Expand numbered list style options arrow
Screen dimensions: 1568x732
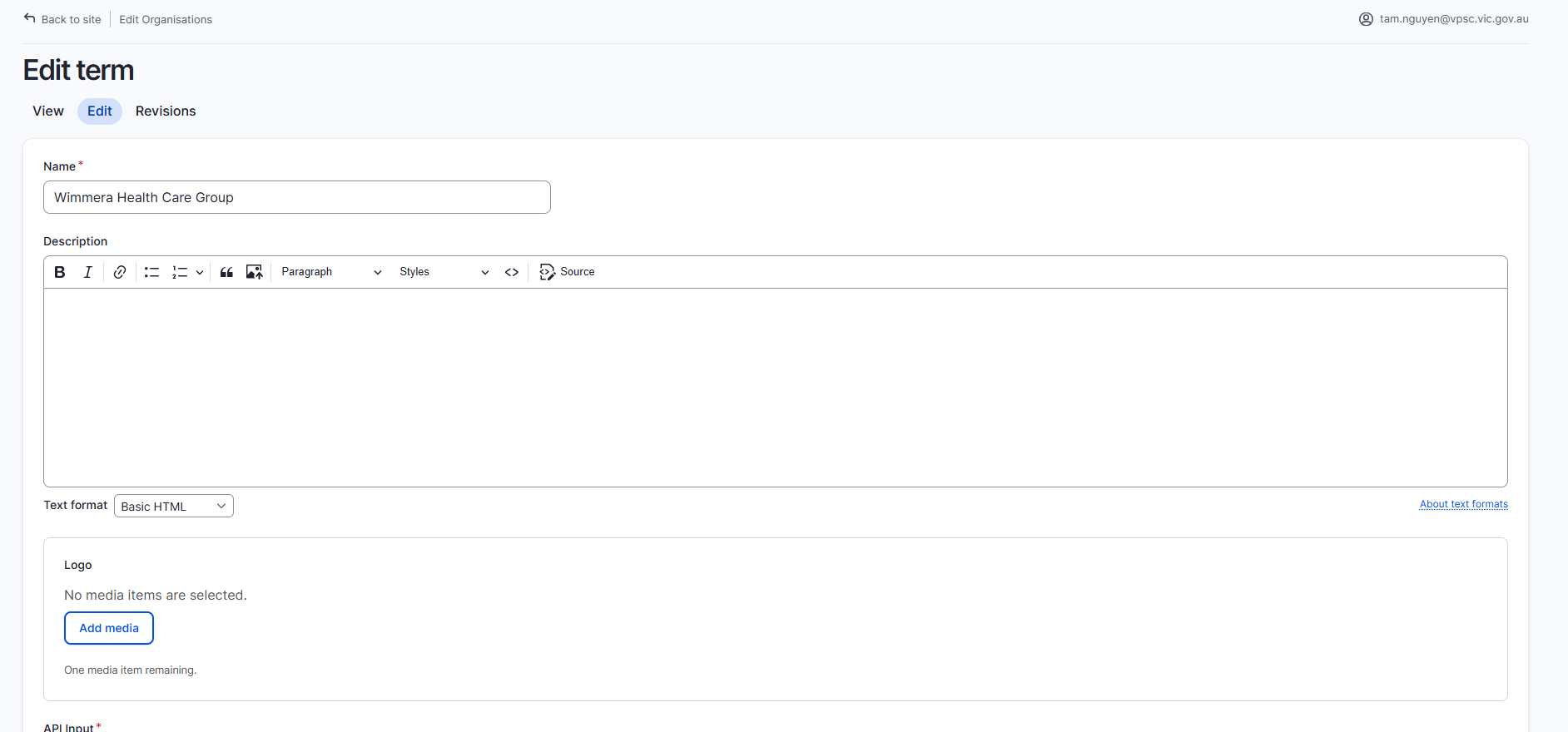(200, 272)
